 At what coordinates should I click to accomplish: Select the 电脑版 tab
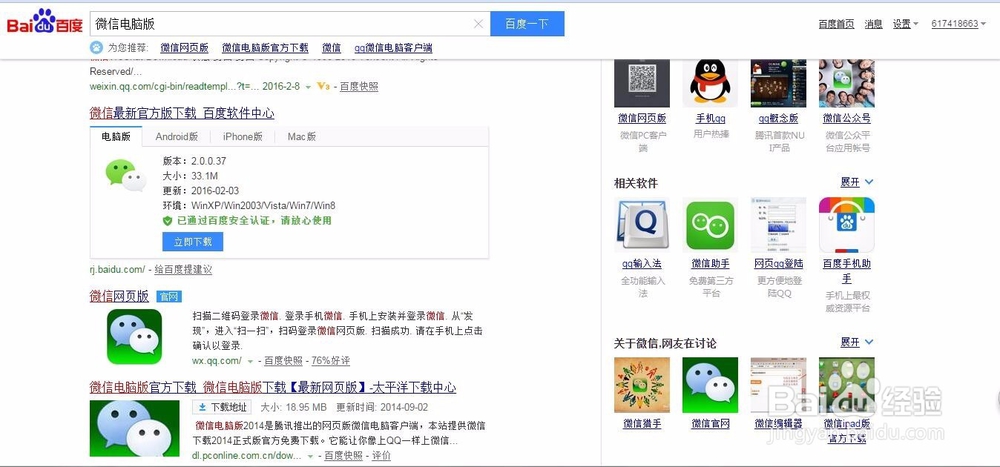coord(116,137)
